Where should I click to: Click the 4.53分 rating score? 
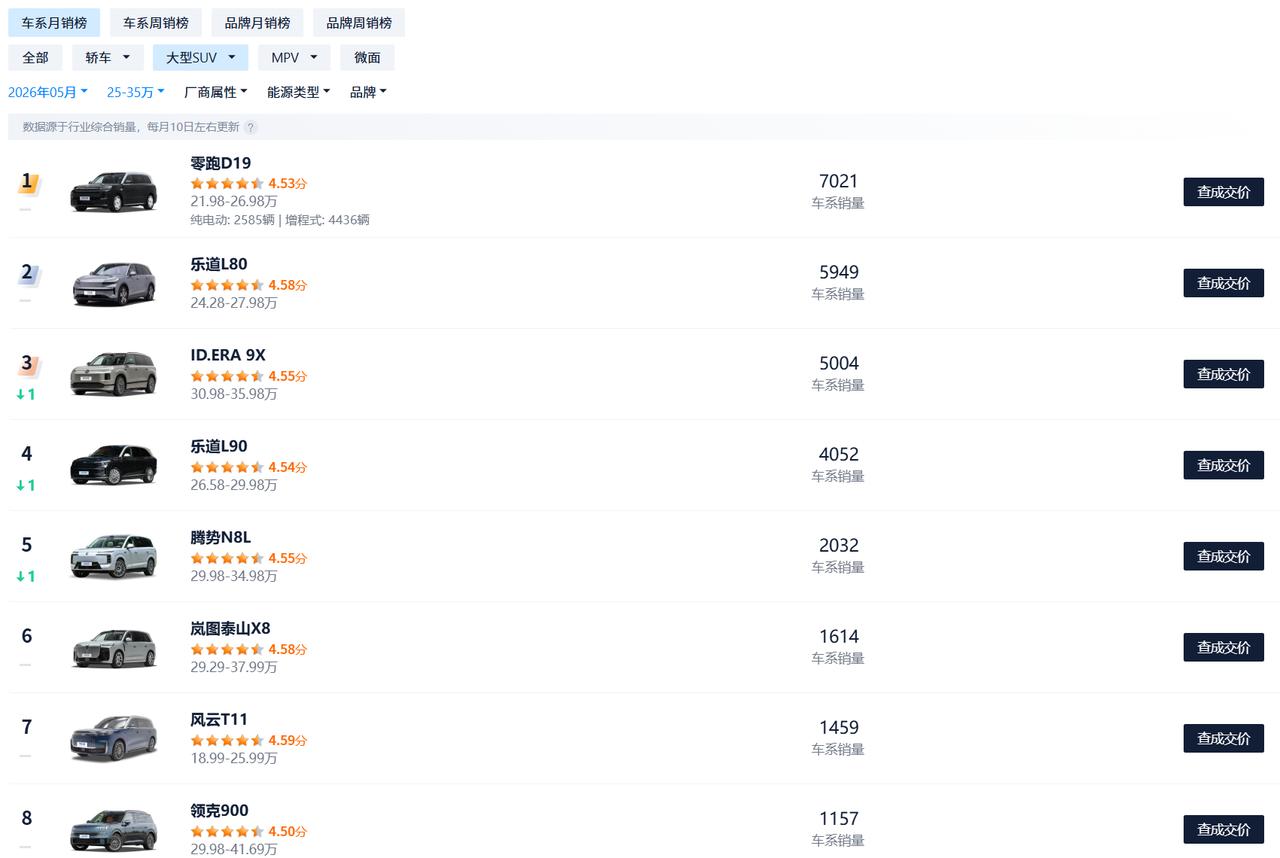pyautogui.click(x=288, y=184)
